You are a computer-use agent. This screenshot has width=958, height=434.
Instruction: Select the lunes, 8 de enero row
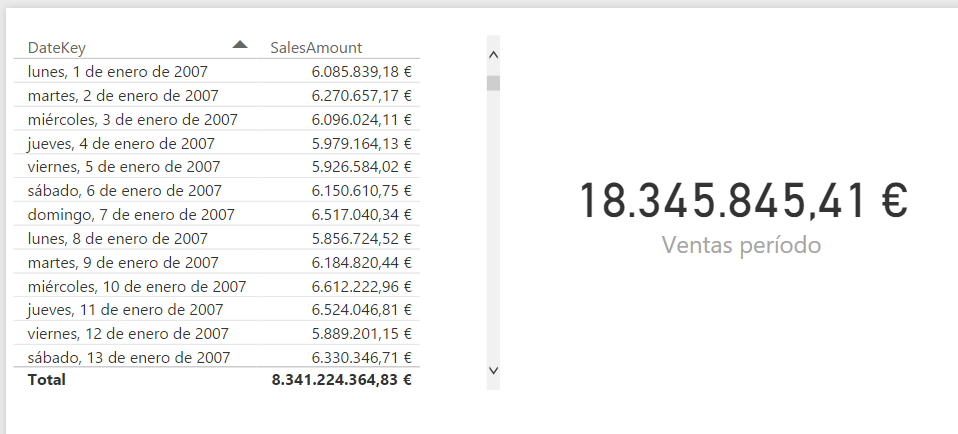click(x=118, y=239)
